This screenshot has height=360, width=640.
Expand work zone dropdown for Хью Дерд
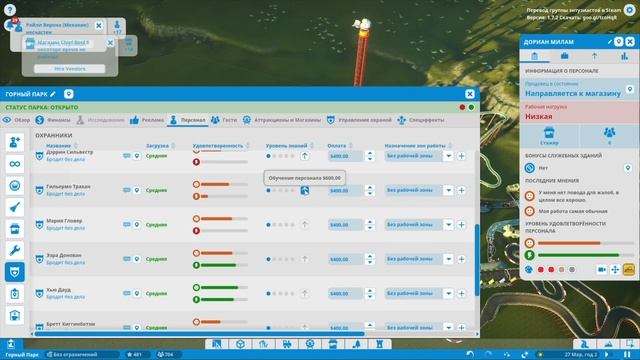click(448, 293)
